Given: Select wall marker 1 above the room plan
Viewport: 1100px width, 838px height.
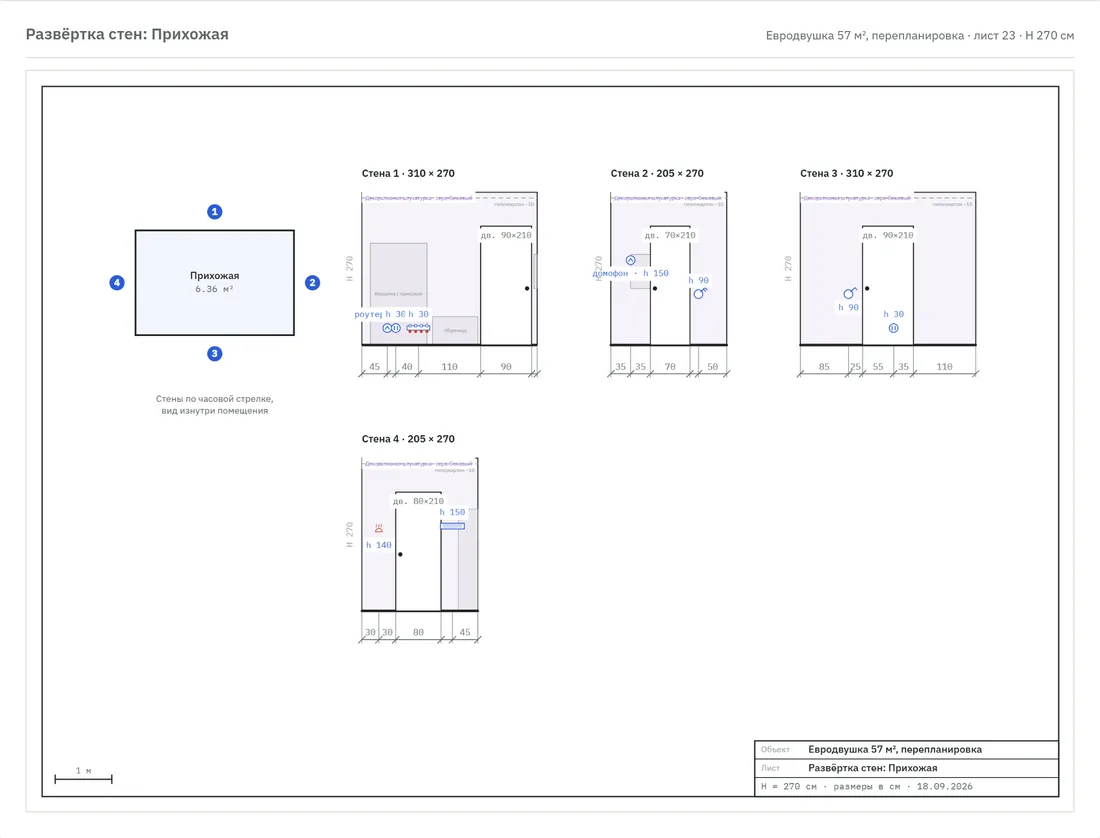Looking at the screenshot, I should click(x=215, y=212).
